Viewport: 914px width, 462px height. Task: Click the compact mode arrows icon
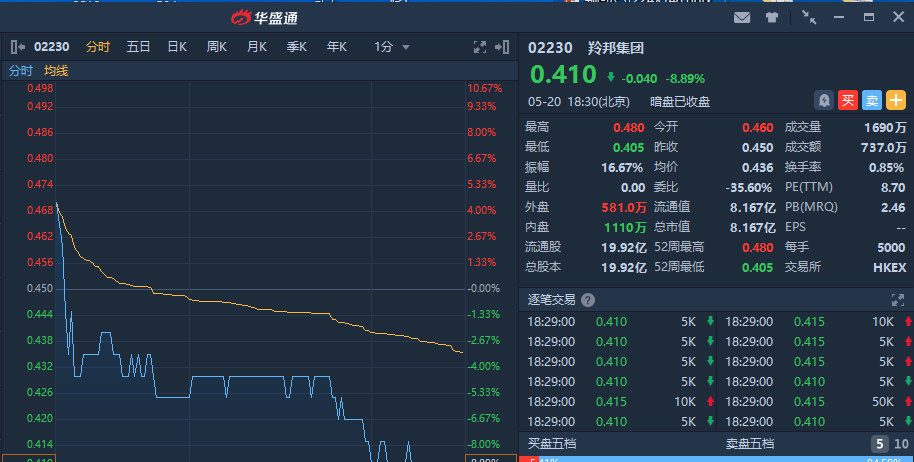(808, 17)
